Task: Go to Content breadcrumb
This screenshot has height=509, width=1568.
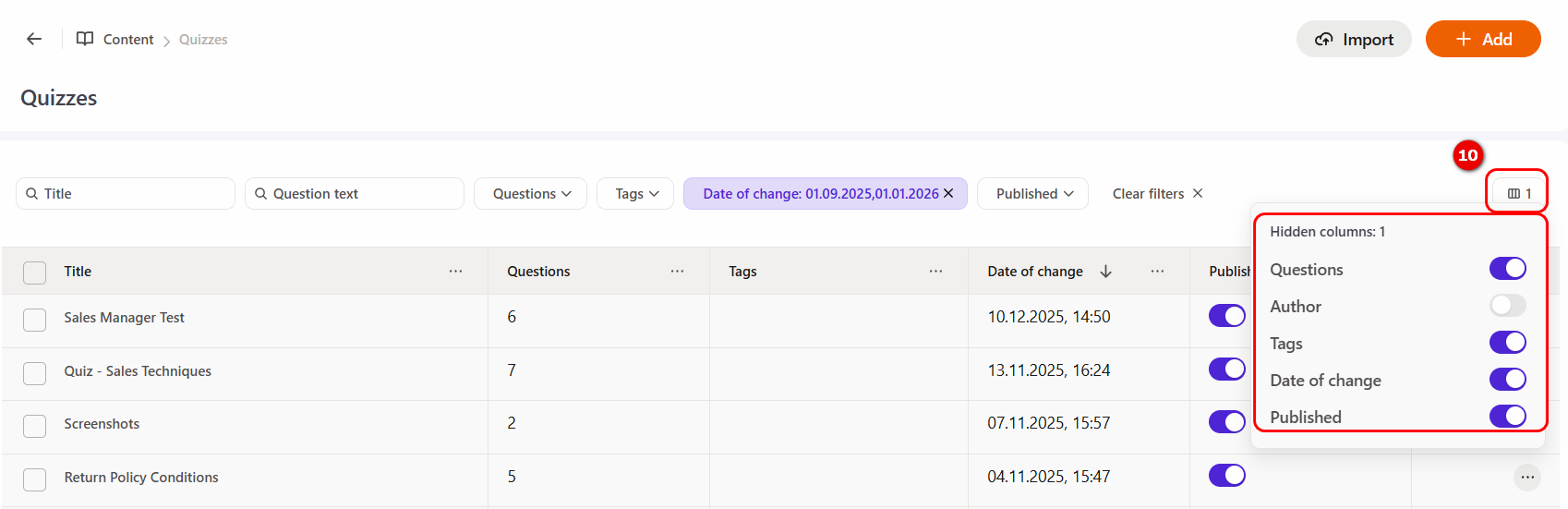Action: [127, 39]
